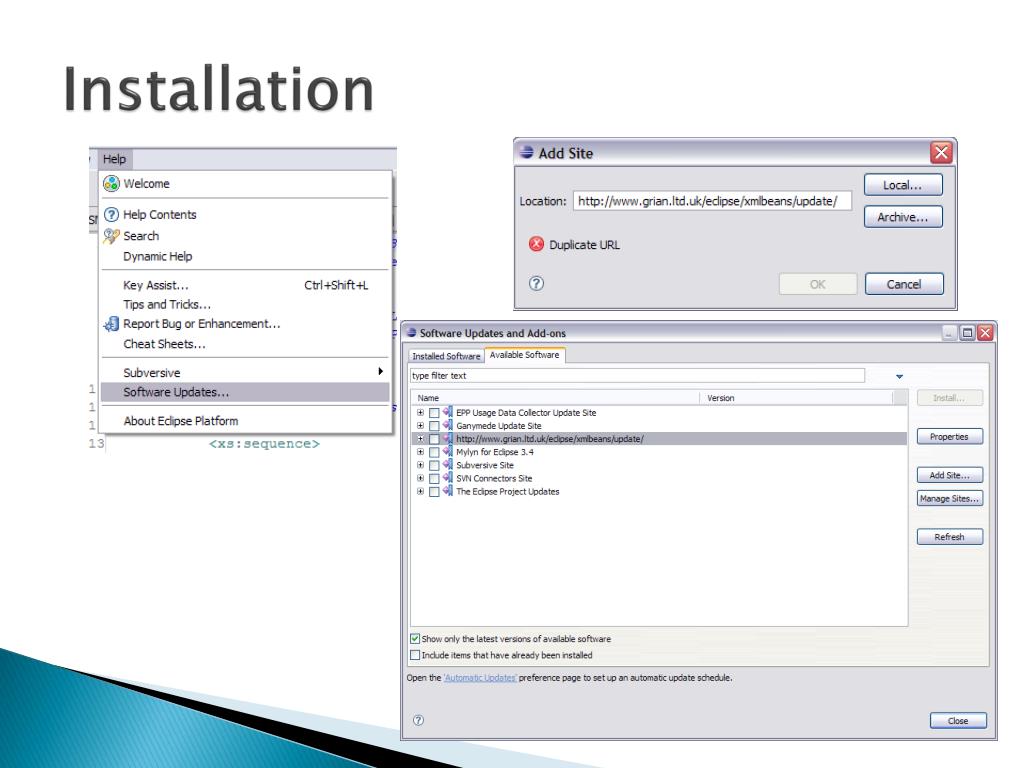The height and width of the screenshot is (768, 1024).
Task: Open the view menu dropdown arrow beside filter
Action: [x=899, y=376]
